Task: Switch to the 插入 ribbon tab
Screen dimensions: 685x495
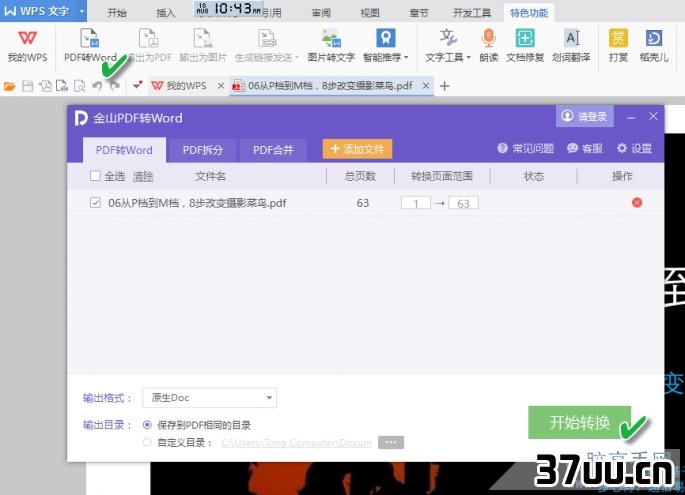Action: click(166, 13)
